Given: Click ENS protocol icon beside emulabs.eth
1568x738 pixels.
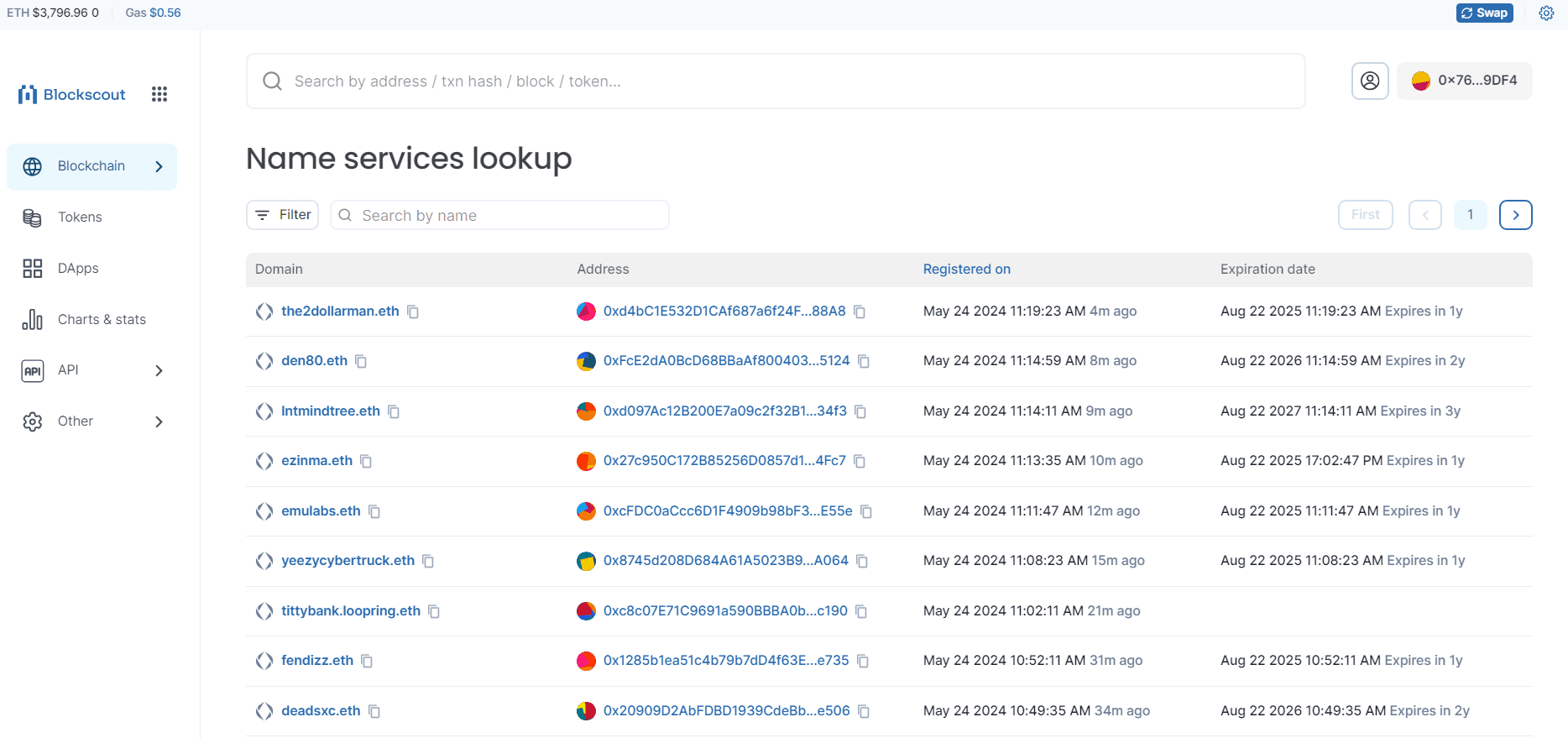Looking at the screenshot, I should click(x=264, y=511).
